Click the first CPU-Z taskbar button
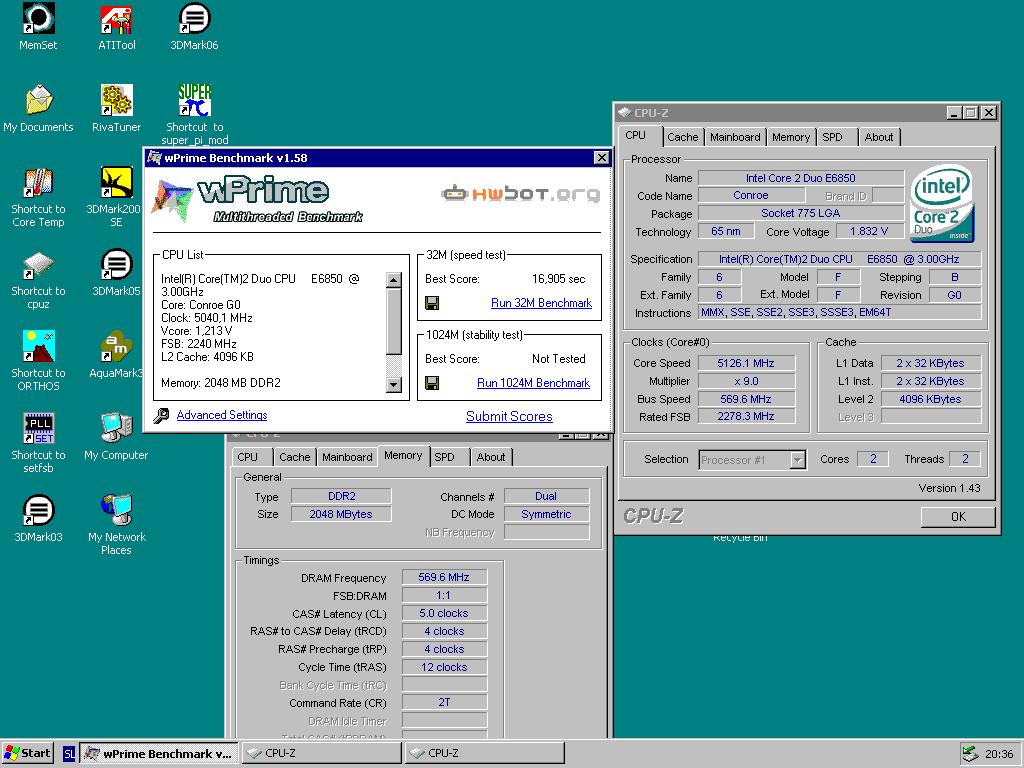The width and height of the screenshot is (1024, 768). tap(321, 753)
